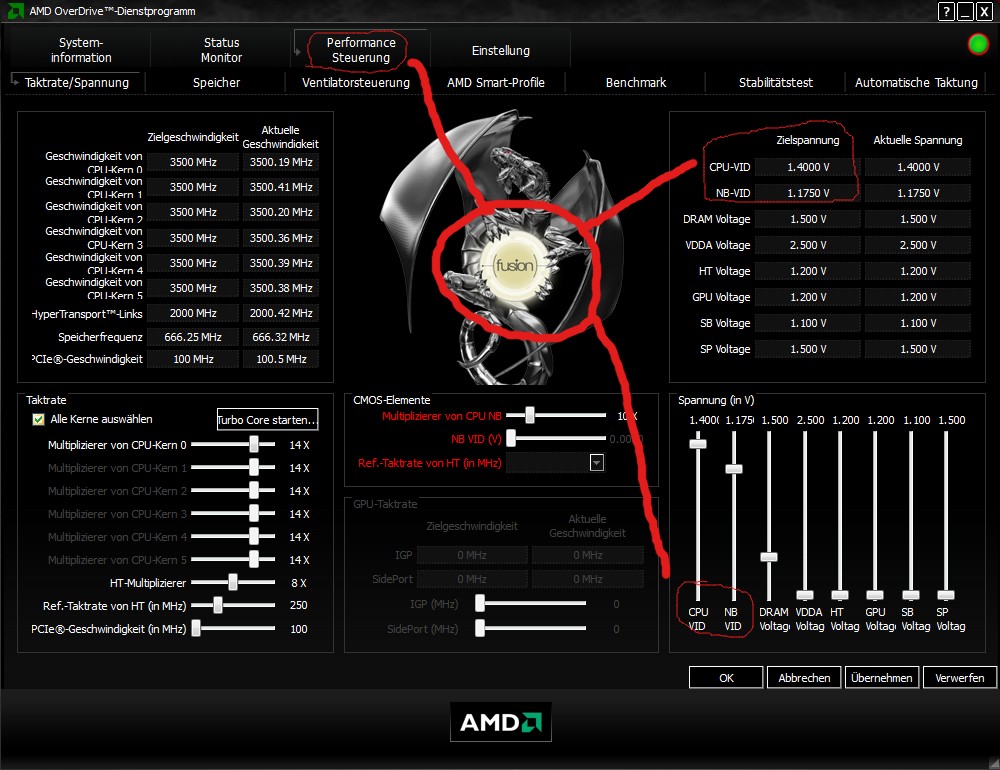Click Multiplizierer von CPU-Kern 5 slider handle

click(254, 559)
